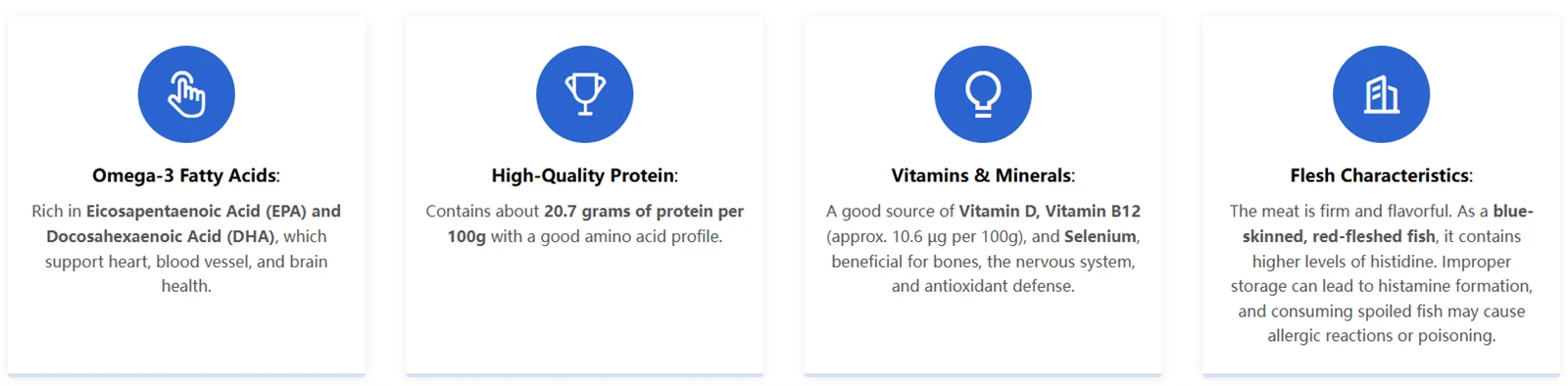Viewport: 1568px width, 386px height.
Task: Click the bold Selenium text
Action: click(1101, 236)
